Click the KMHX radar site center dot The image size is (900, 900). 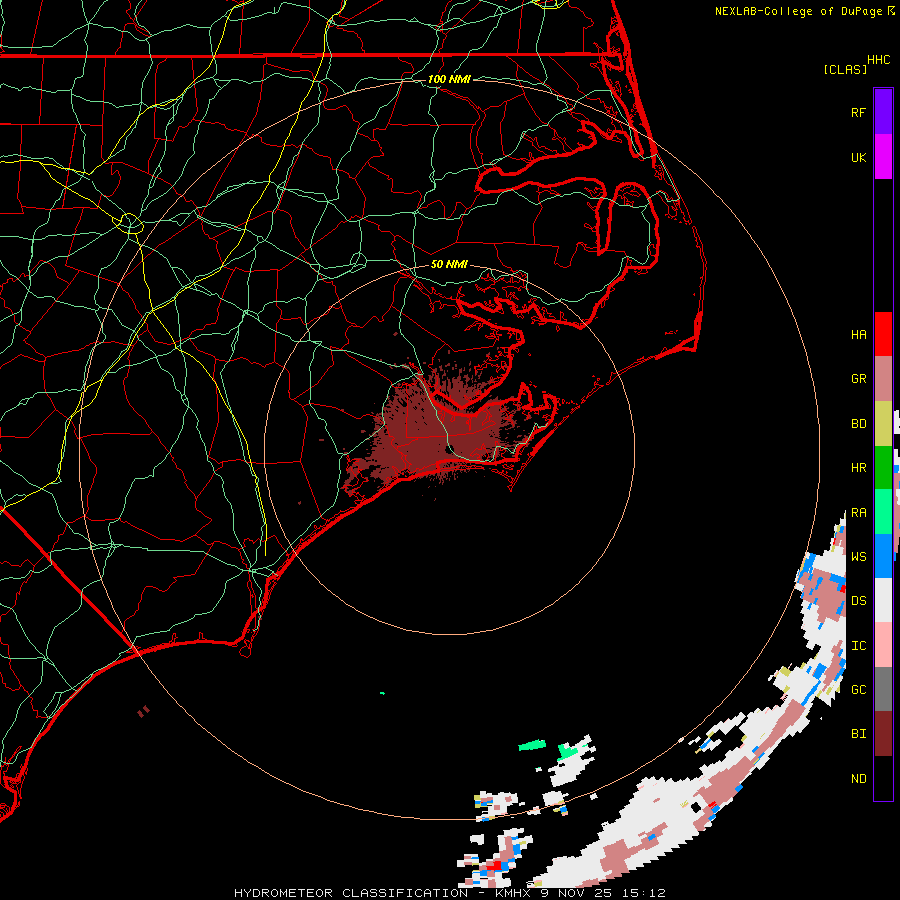[450, 449]
